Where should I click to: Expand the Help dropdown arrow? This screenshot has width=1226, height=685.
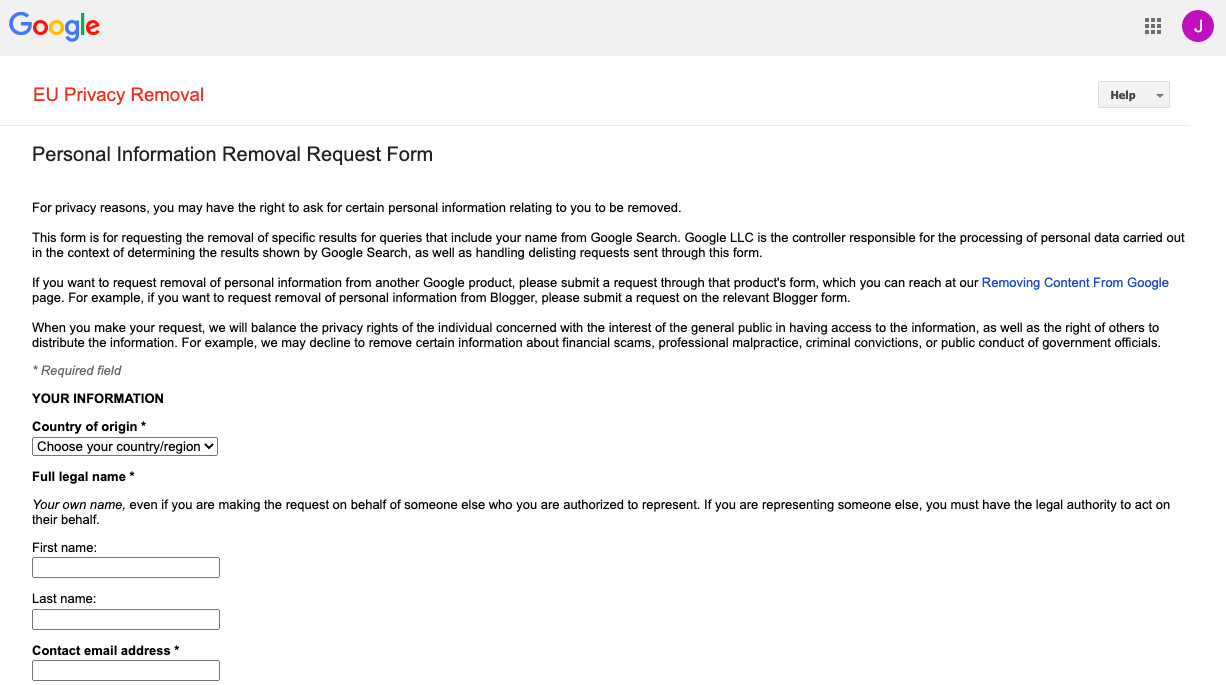coord(1159,96)
